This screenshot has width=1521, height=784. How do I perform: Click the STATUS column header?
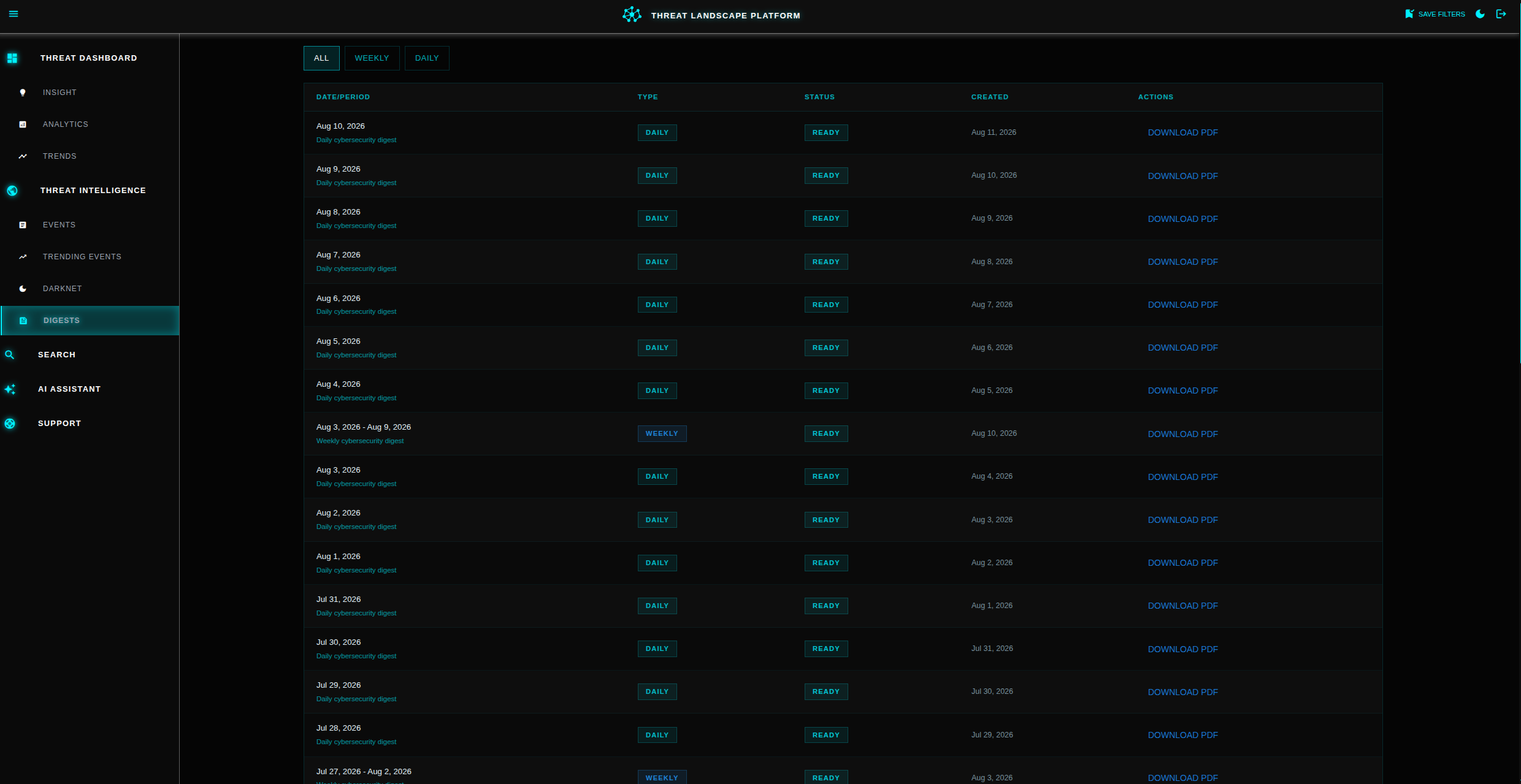819,97
